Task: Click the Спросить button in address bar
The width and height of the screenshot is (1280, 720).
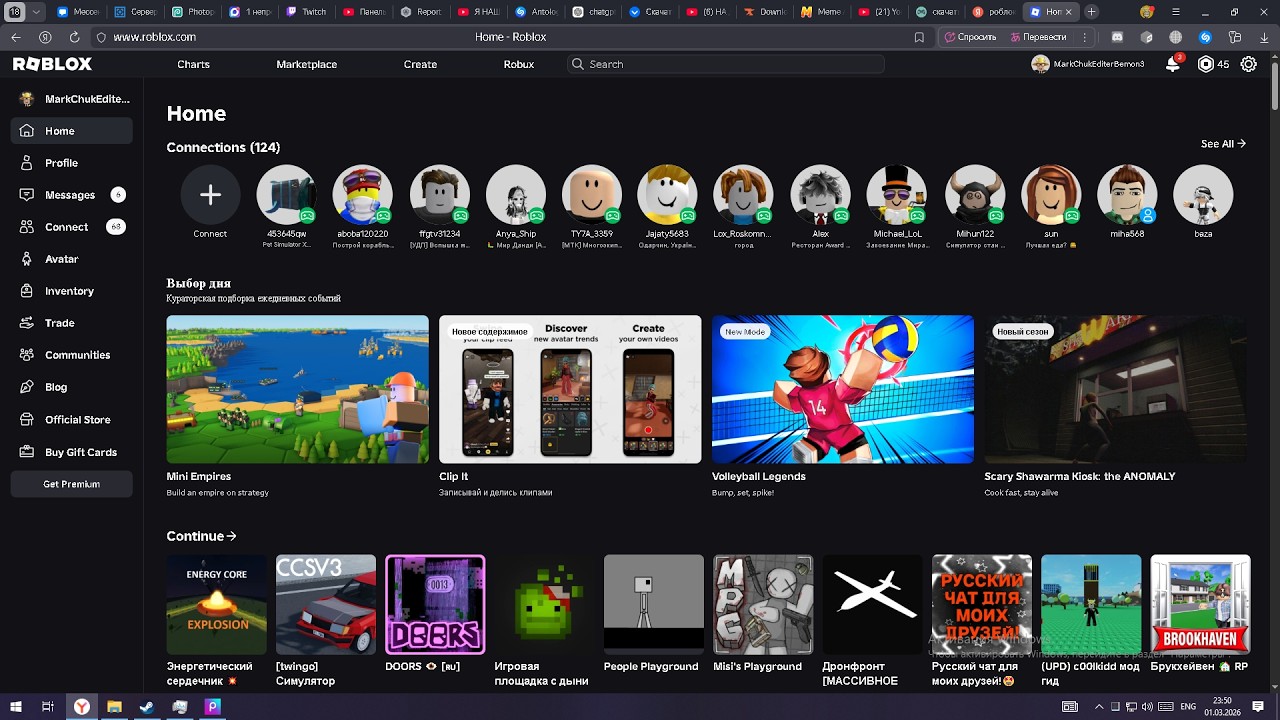Action: point(970,37)
